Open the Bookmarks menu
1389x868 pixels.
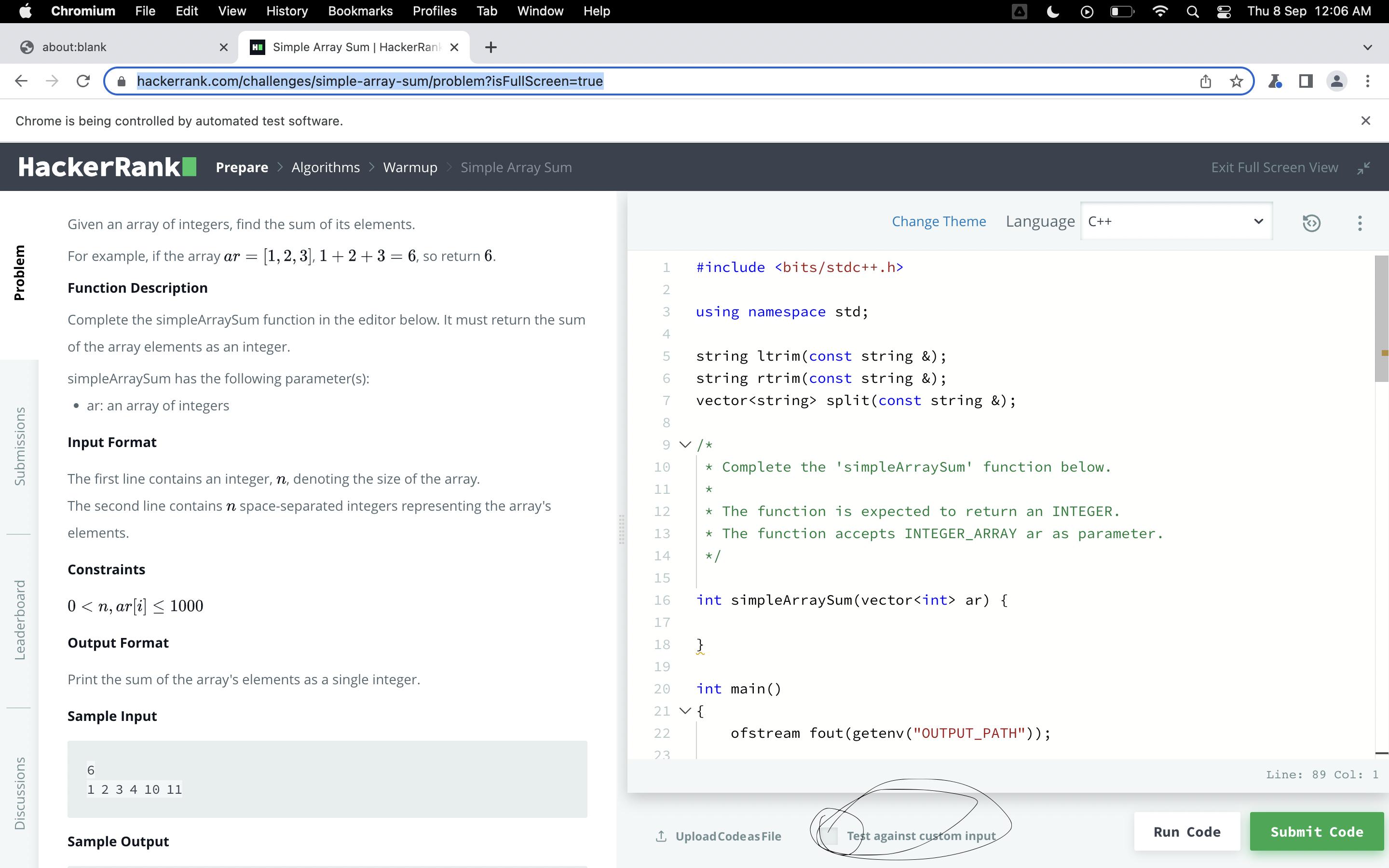(360, 12)
